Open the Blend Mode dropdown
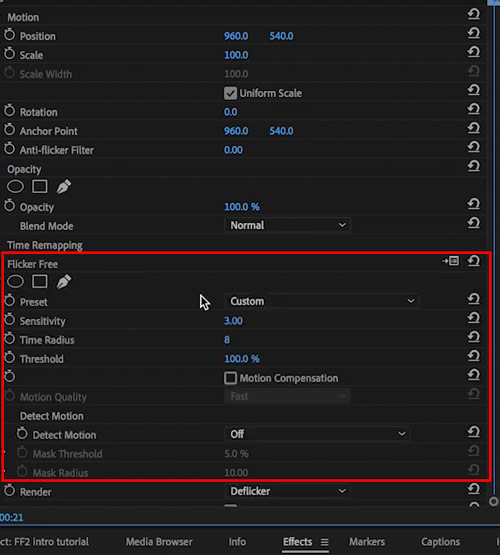The height and width of the screenshot is (555, 500). click(x=287, y=225)
